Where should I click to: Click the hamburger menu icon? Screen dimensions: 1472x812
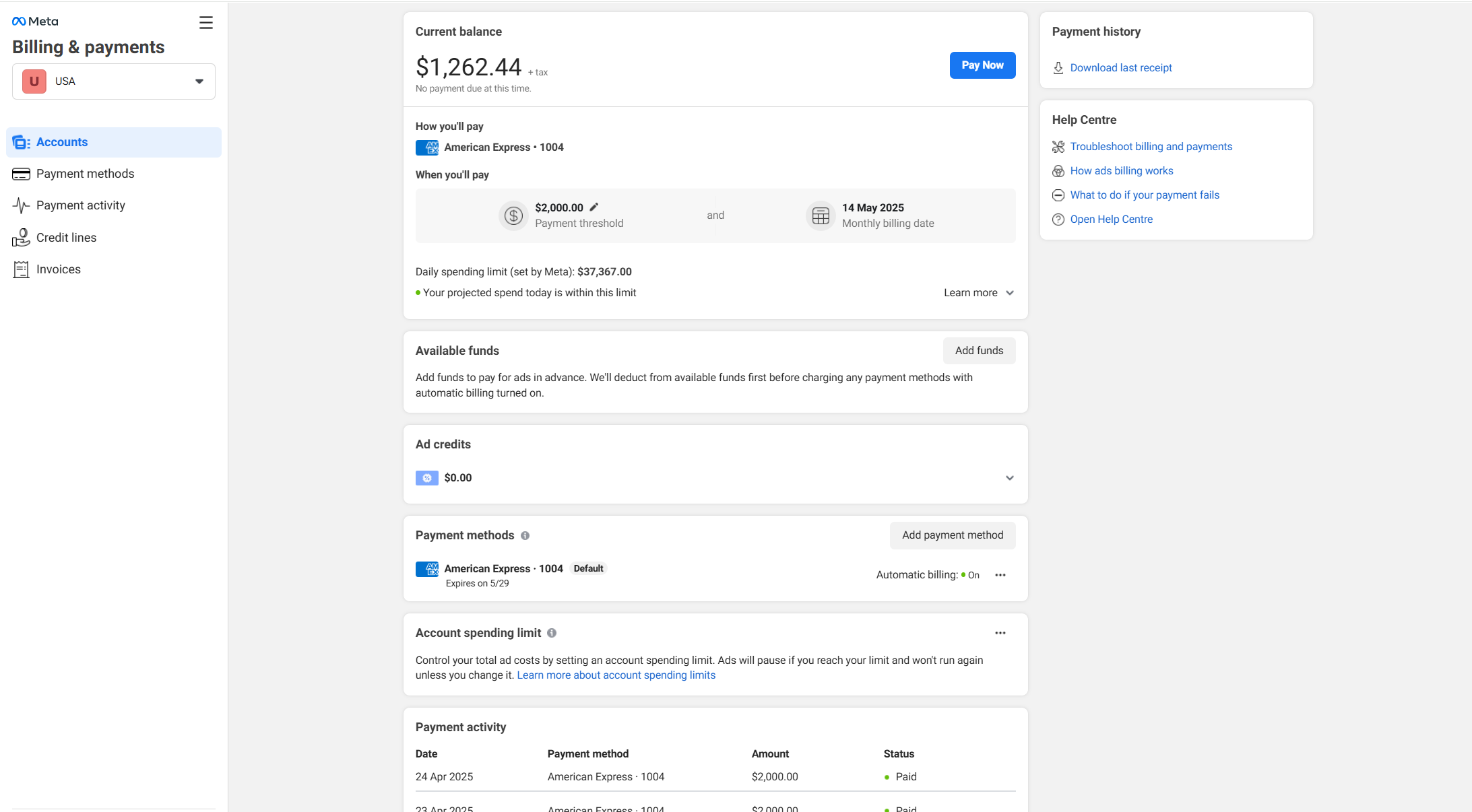pos(206,23)
